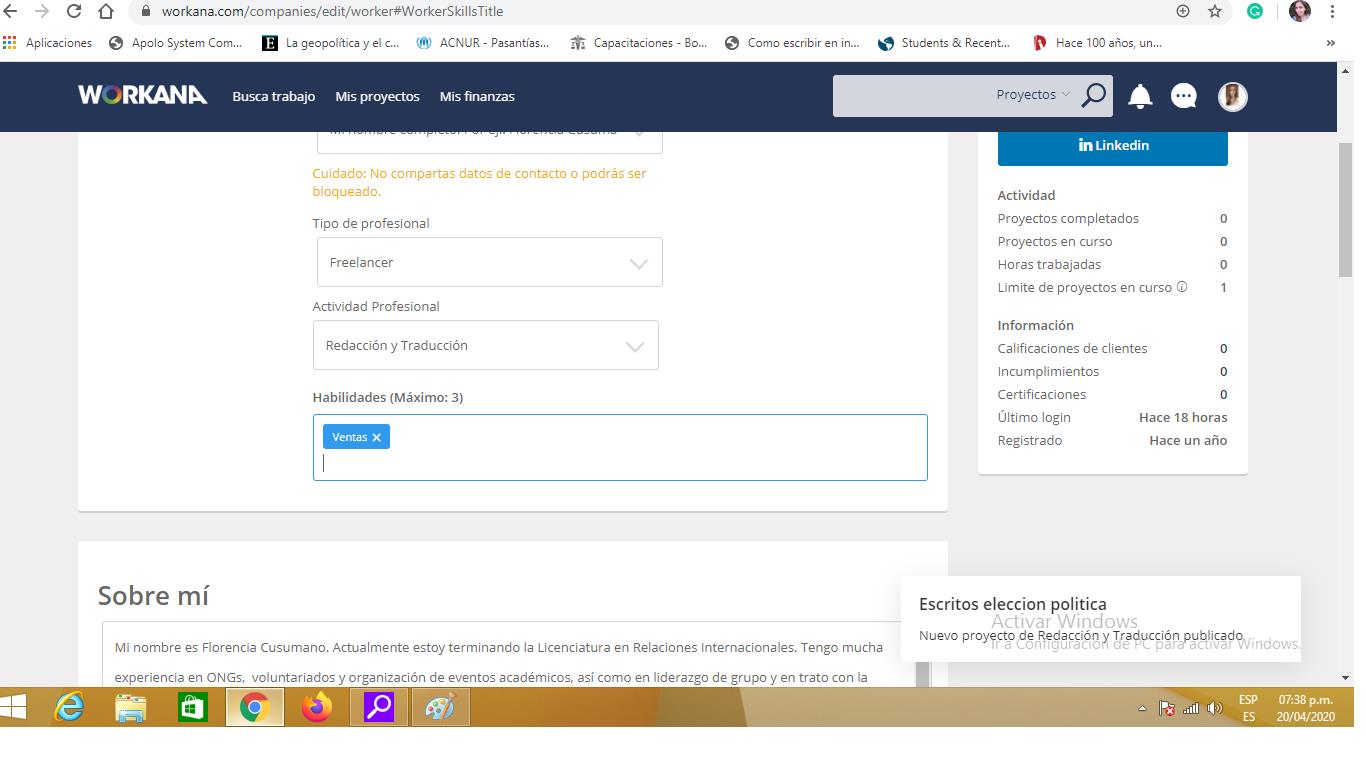The image size is (1366, 768).
Task: Open the Paint app in taskbar
Action: point(440,708)
